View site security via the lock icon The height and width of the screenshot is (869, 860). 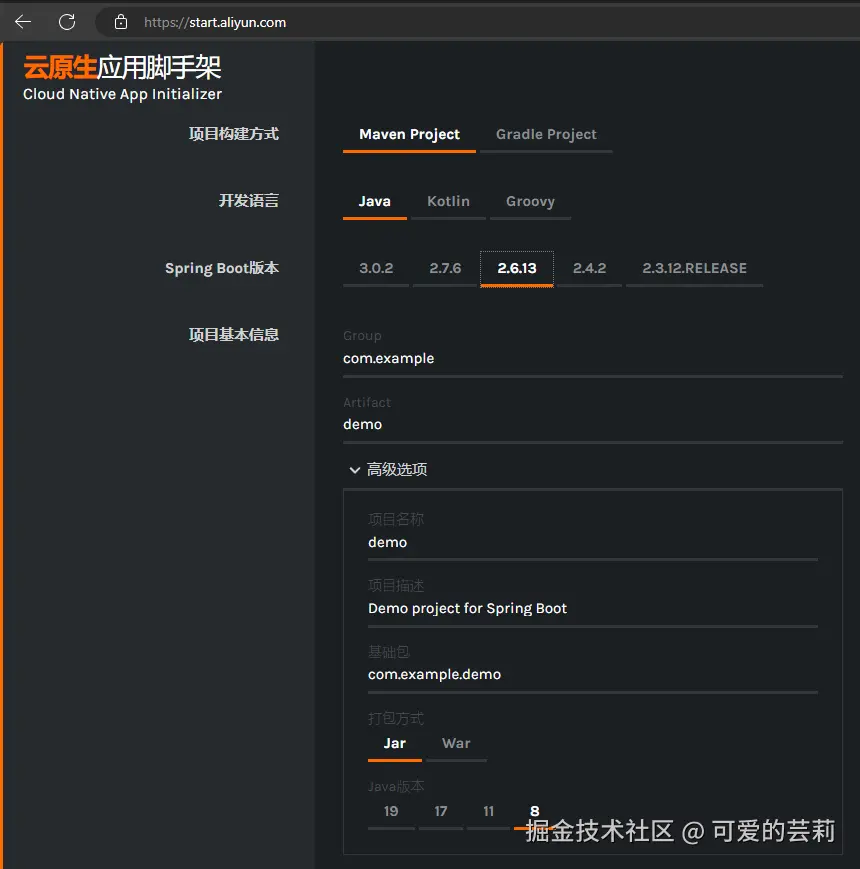click(121, 22)
